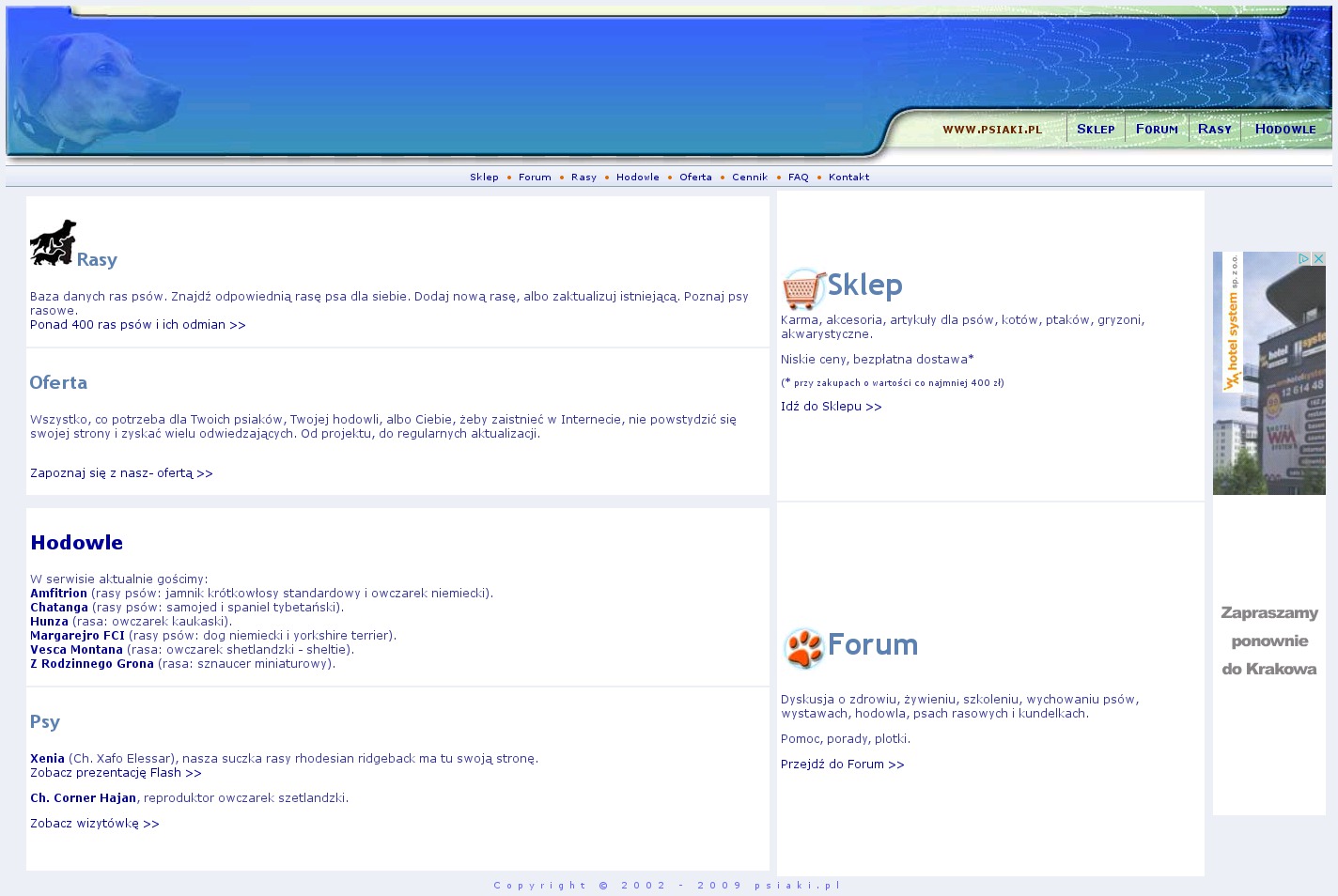Click 'Zobacz wizytówkę >>' link

click(94, 824)
